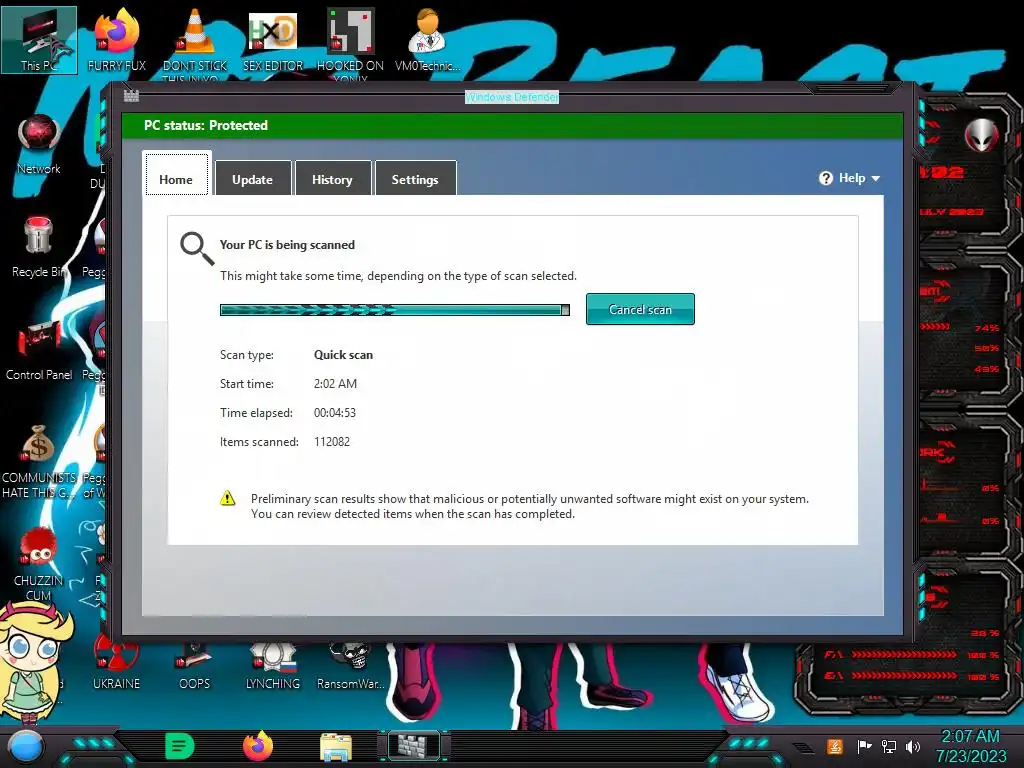Expand the Help dropdown arrow
Image resolution: width=1024 pixels, height=768 pixels.
876,178
